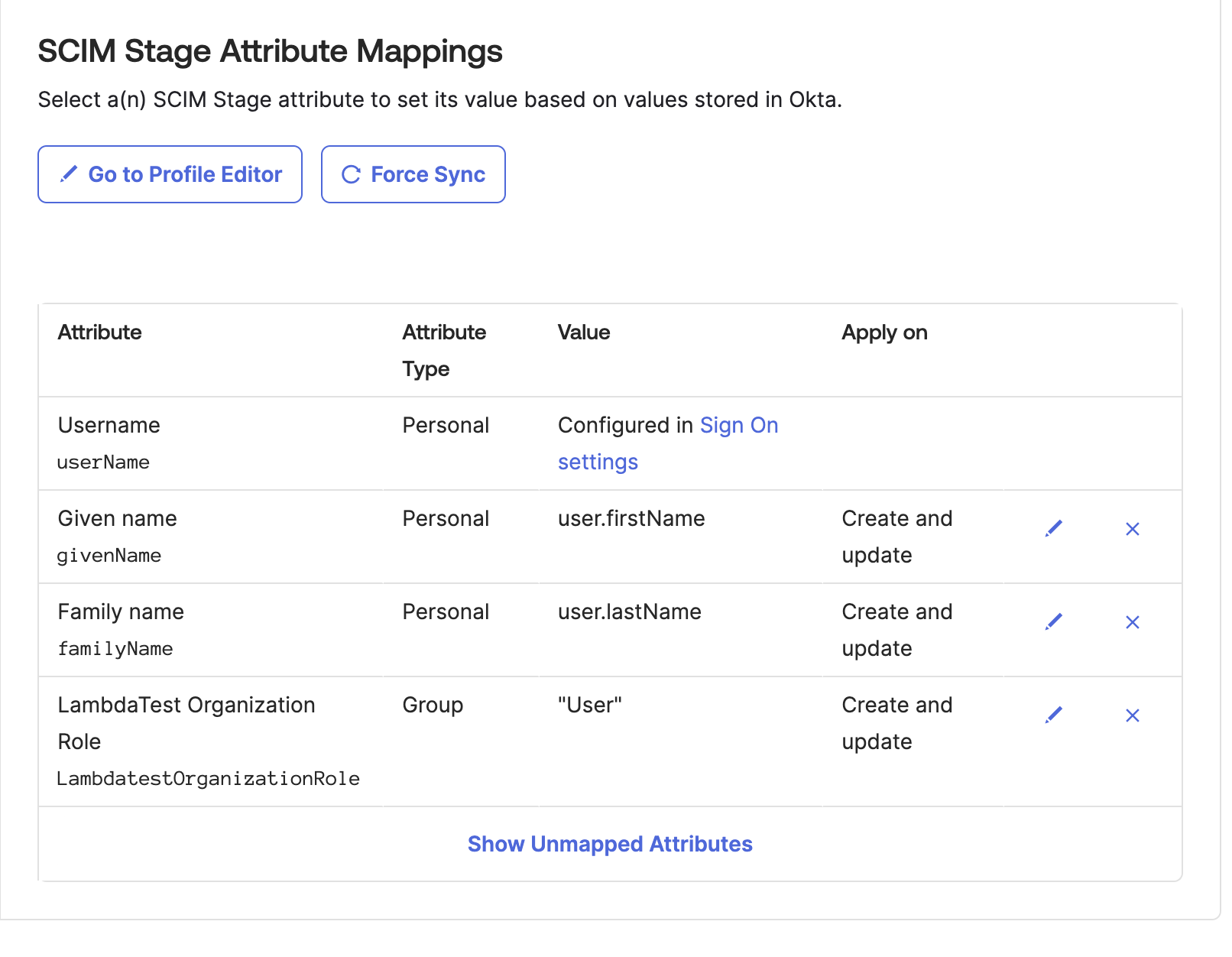
Task: Click the refresh icon beside Force Sync
Action: pos(351,174)
